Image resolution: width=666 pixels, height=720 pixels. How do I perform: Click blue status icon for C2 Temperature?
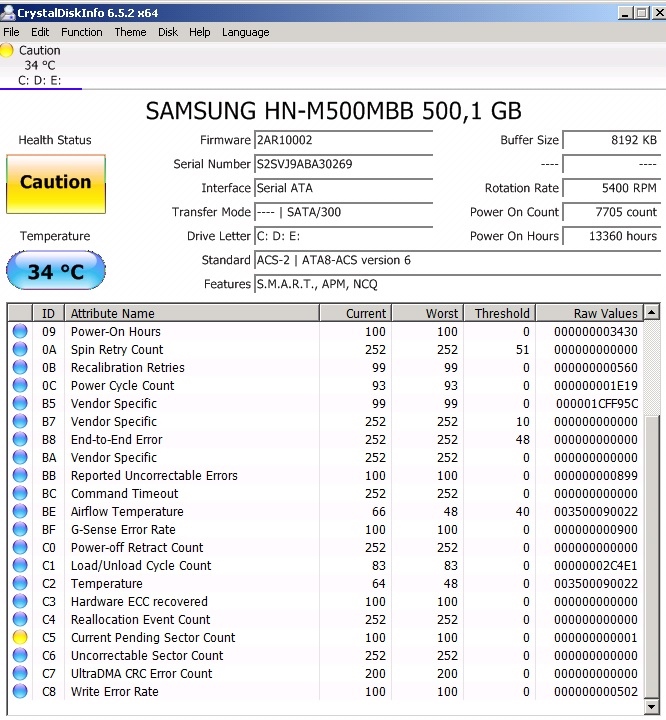tap(20, 583)
